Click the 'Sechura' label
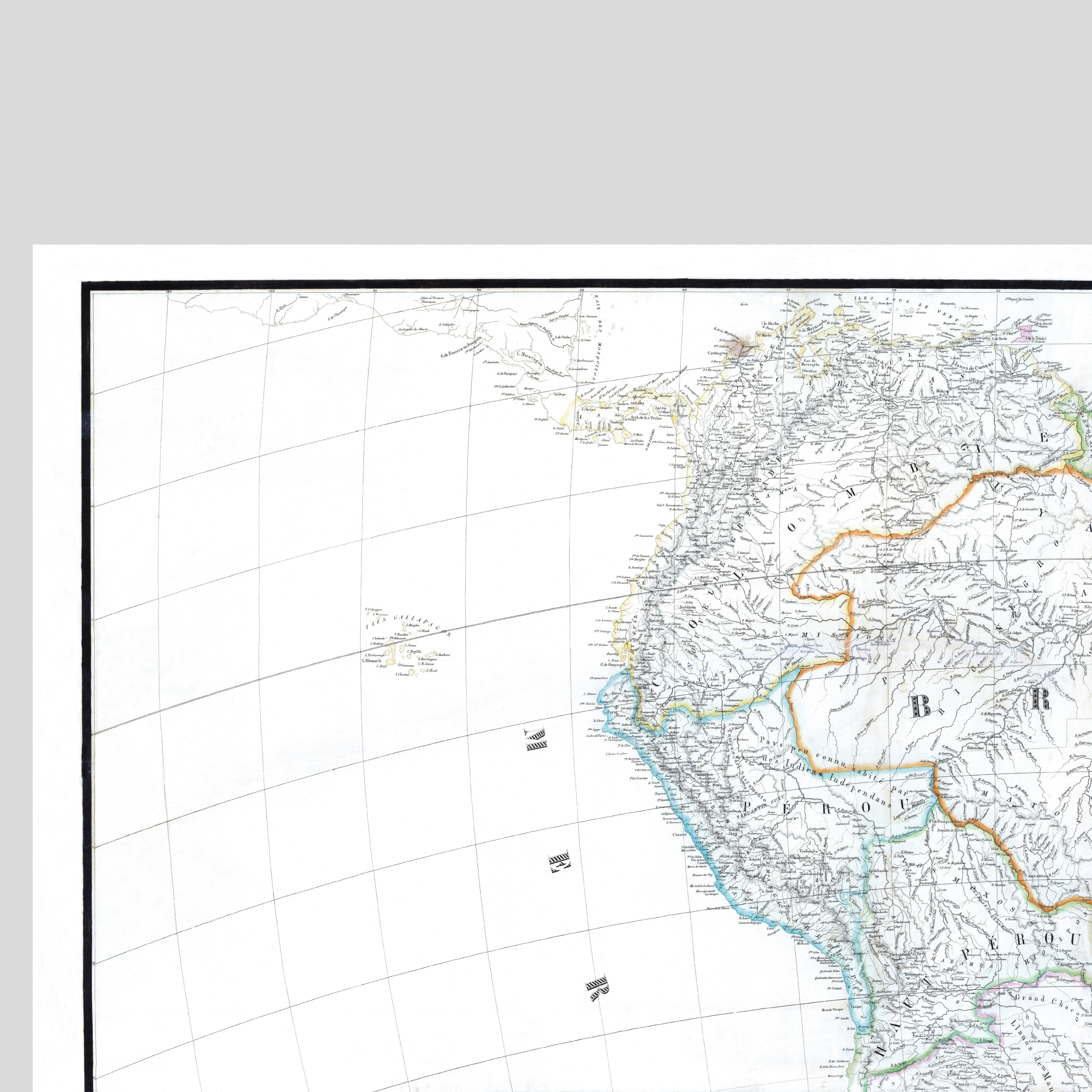This screenshot has height=1092, width=1092. (x=614, y=723)
